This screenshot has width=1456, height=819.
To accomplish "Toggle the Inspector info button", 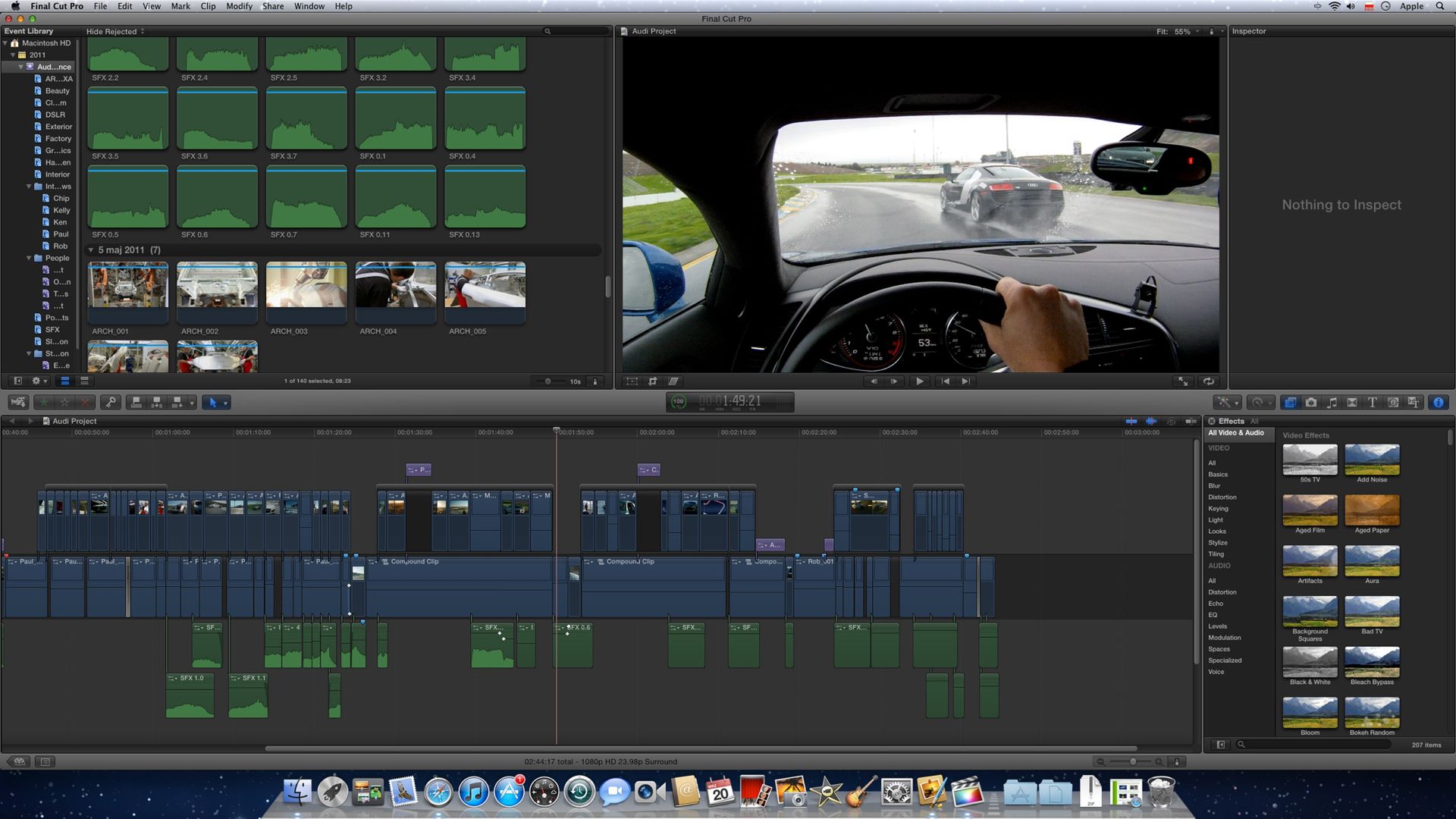I will pos(1438,403).
